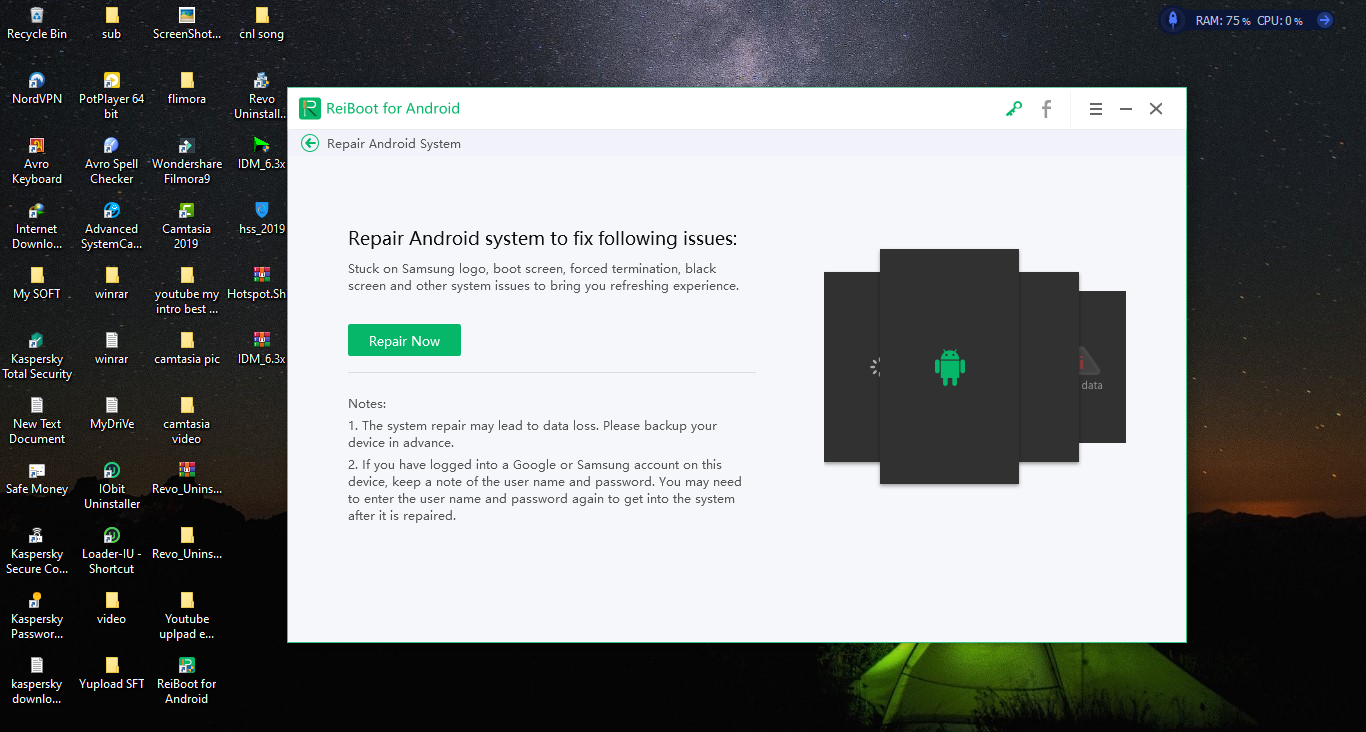
Task: Click the ReiBoot logo in the title bar
Action: 309,108
